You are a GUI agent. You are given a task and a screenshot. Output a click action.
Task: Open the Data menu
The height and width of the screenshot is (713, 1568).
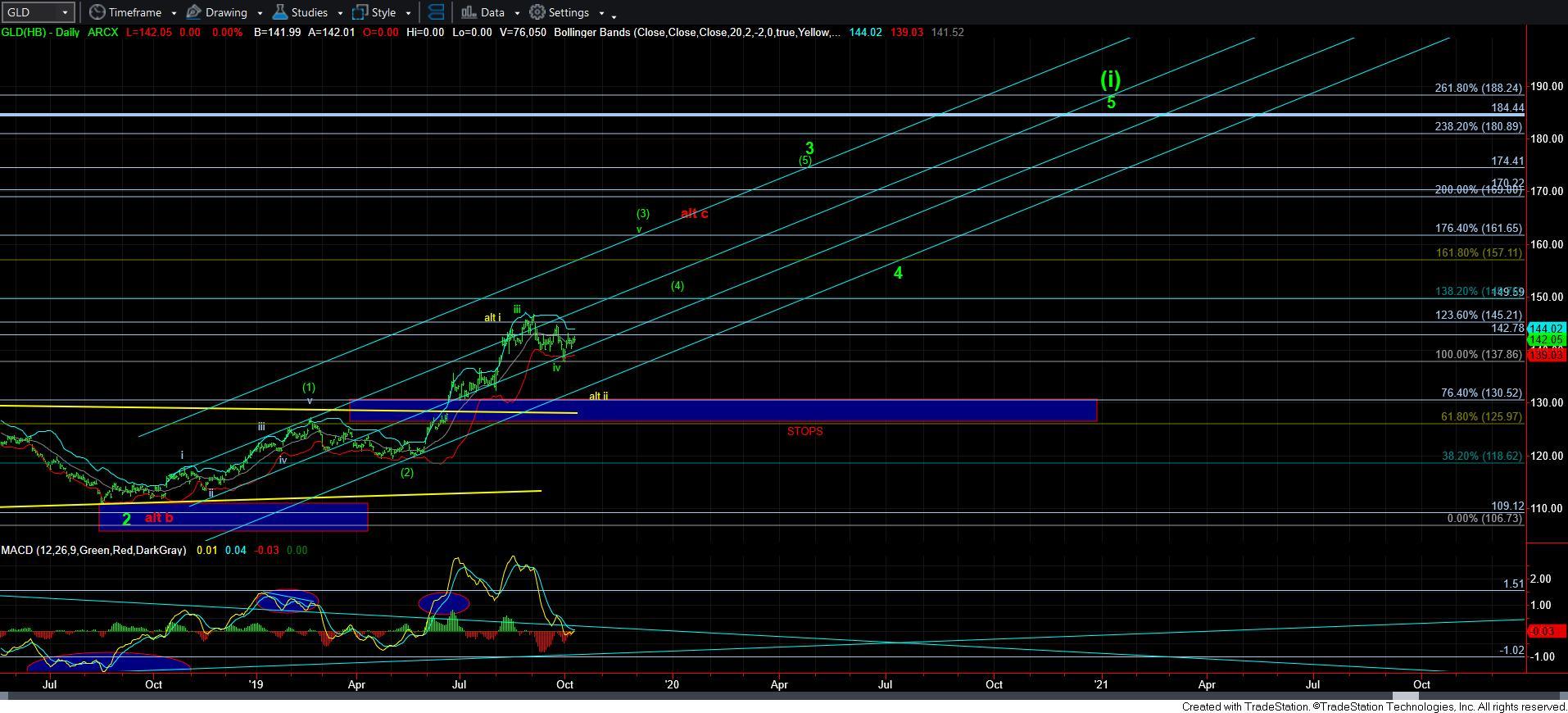coord(492,12)
